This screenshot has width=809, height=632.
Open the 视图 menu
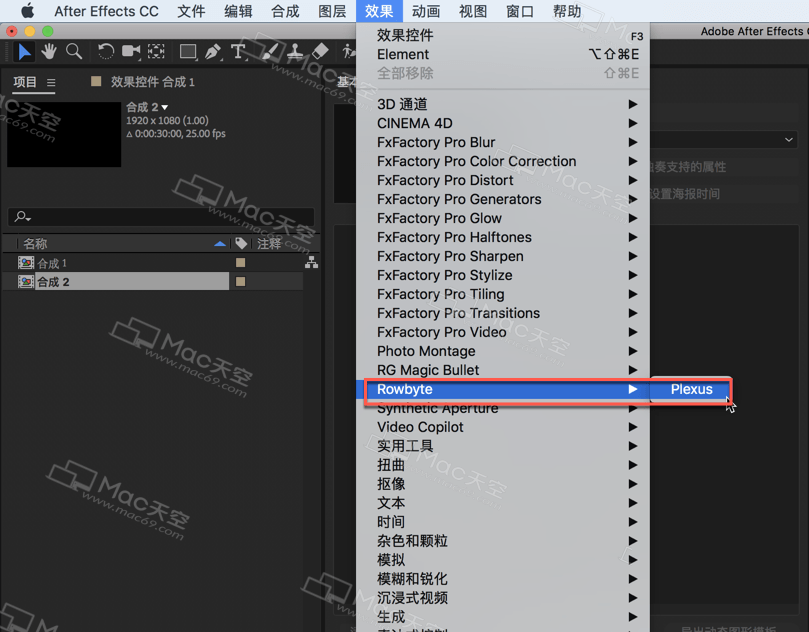pos(473,11)
